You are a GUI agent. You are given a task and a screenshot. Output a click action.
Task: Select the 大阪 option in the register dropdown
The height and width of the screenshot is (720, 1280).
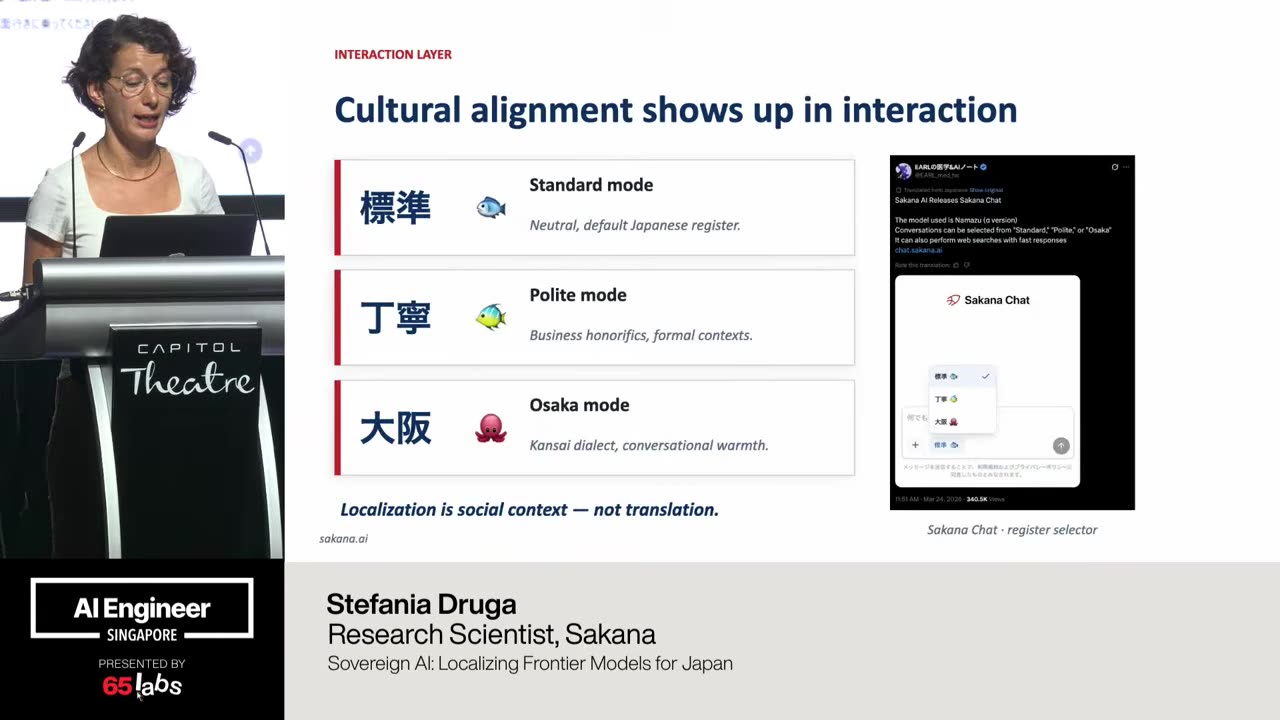963,422
